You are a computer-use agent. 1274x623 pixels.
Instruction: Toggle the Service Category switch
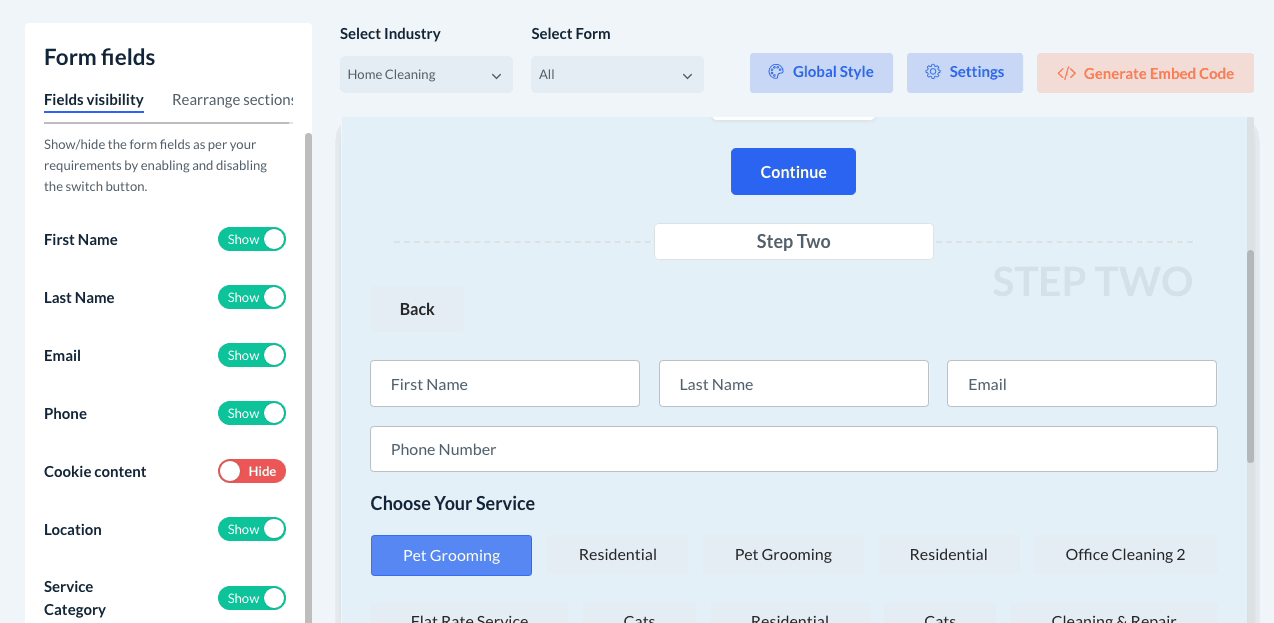[x=252, y=599]
